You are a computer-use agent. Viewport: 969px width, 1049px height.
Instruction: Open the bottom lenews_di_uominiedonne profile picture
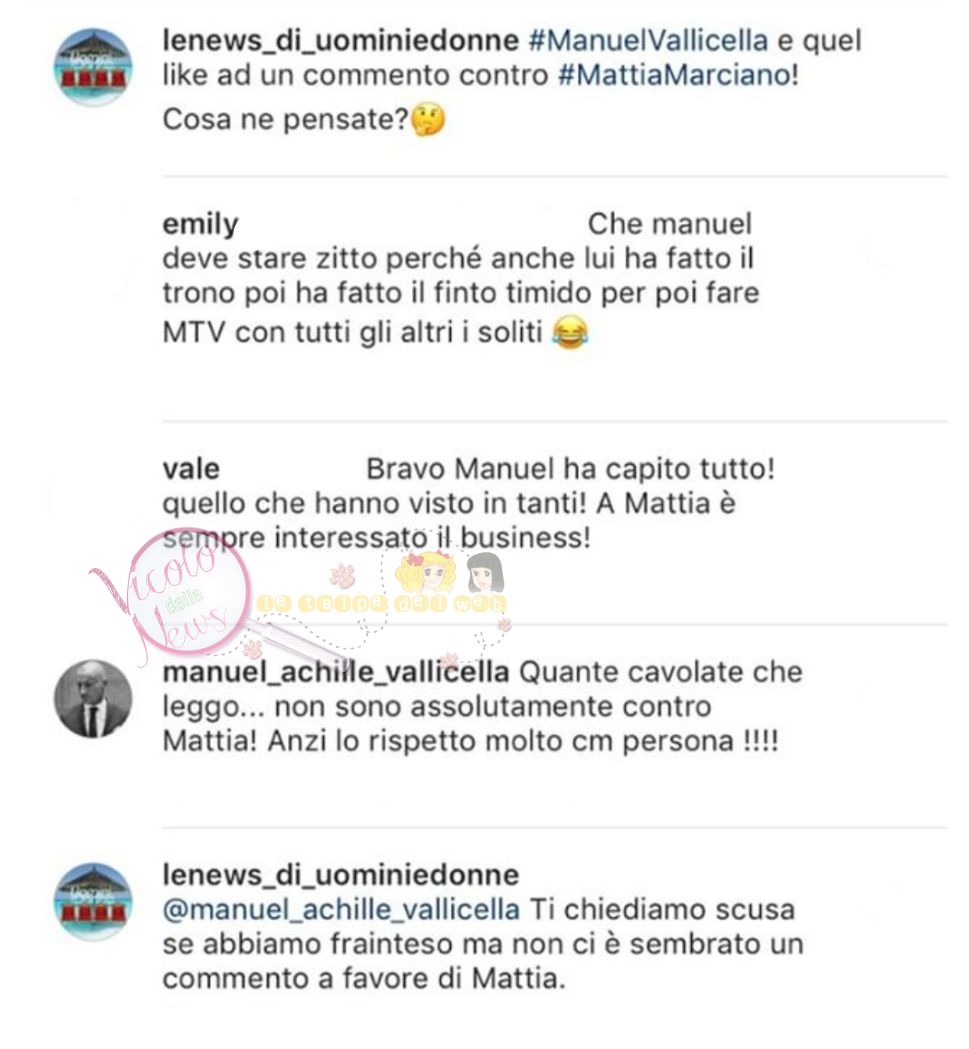point(93,902)
